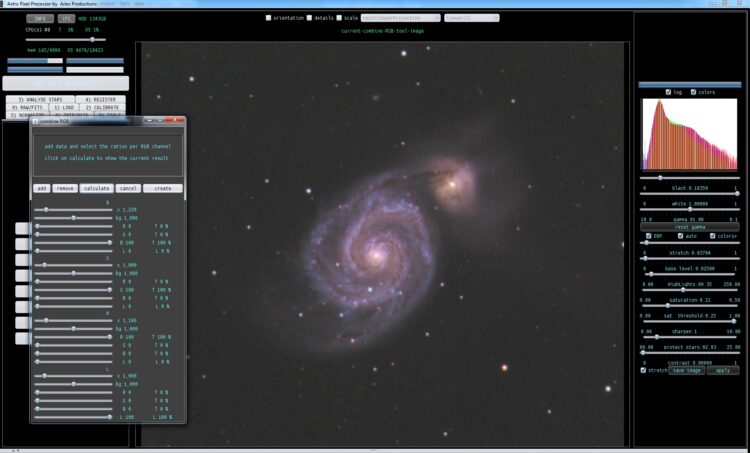Click the G 100 channel slider

pyautogui.click(x=73, y=290)
